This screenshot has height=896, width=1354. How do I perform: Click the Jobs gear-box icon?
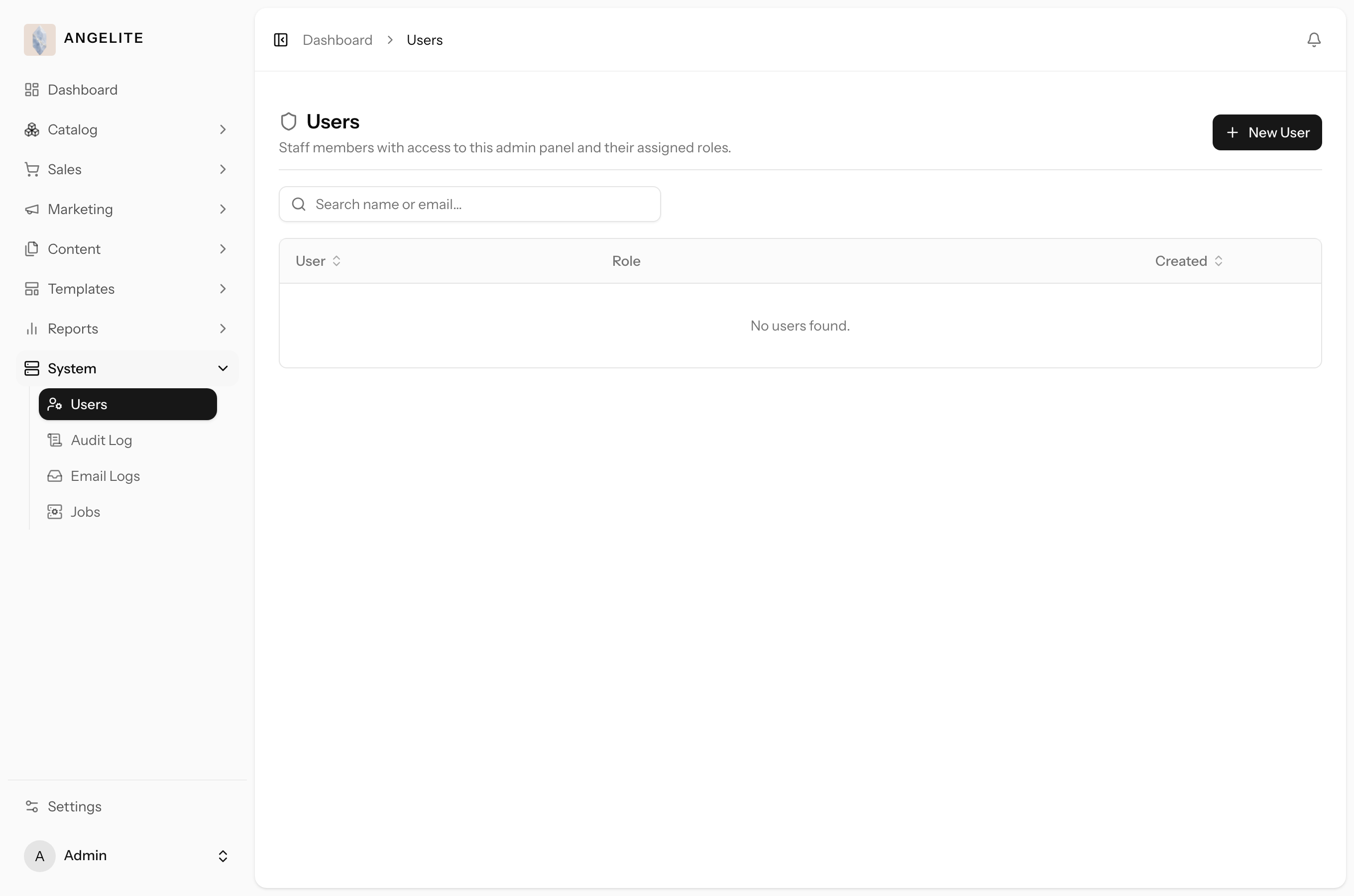coord(55,512)
